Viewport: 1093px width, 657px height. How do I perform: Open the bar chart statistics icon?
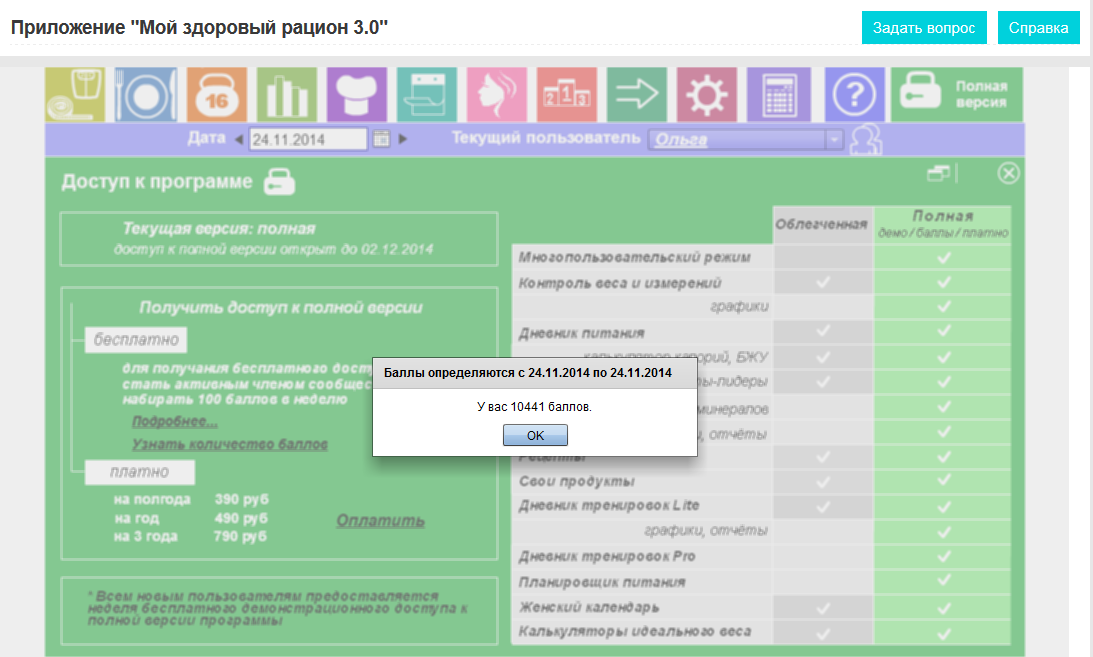point(286,95)
